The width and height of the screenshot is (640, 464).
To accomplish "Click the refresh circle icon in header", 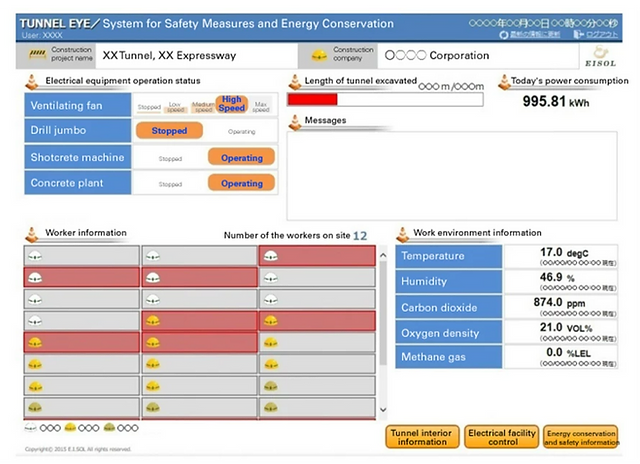I will click(x=504, y=35).
